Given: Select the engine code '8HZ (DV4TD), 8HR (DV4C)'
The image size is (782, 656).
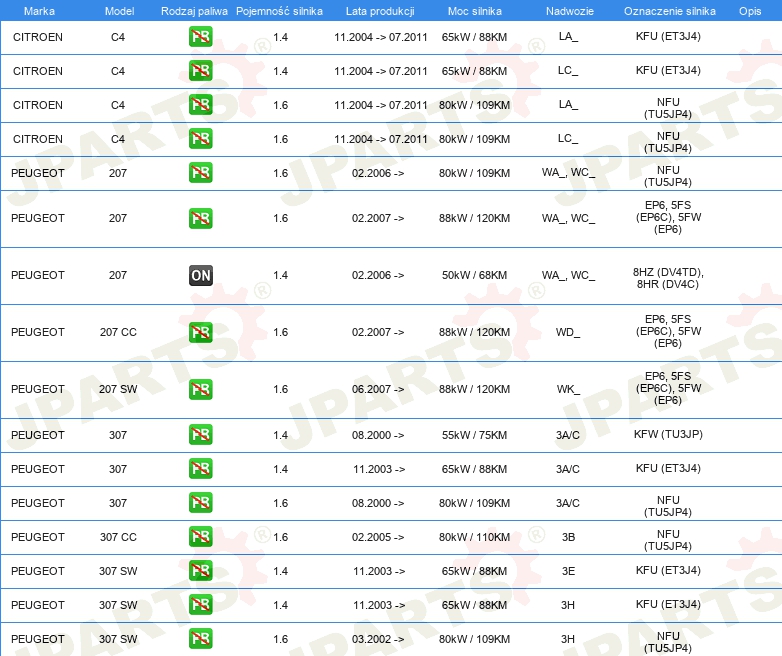Looking at the screenshot, I should pyautogui.click(x=668, y=278).
